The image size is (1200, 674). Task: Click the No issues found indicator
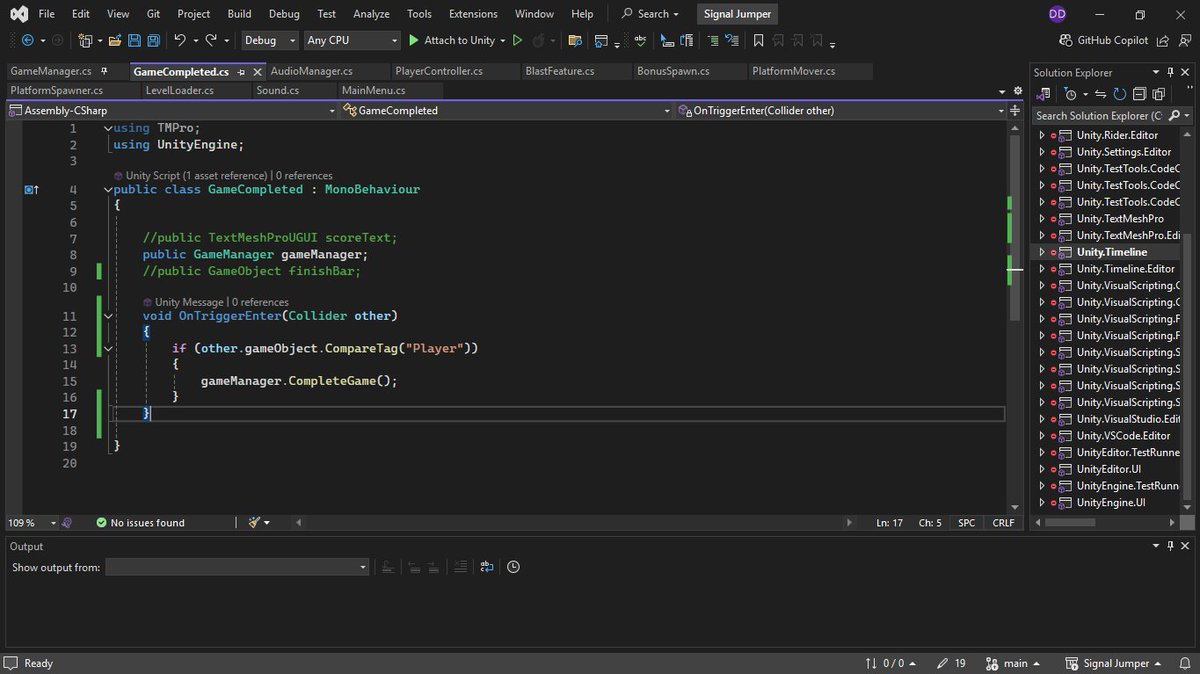pyautogui.click(x=140, y=522)
